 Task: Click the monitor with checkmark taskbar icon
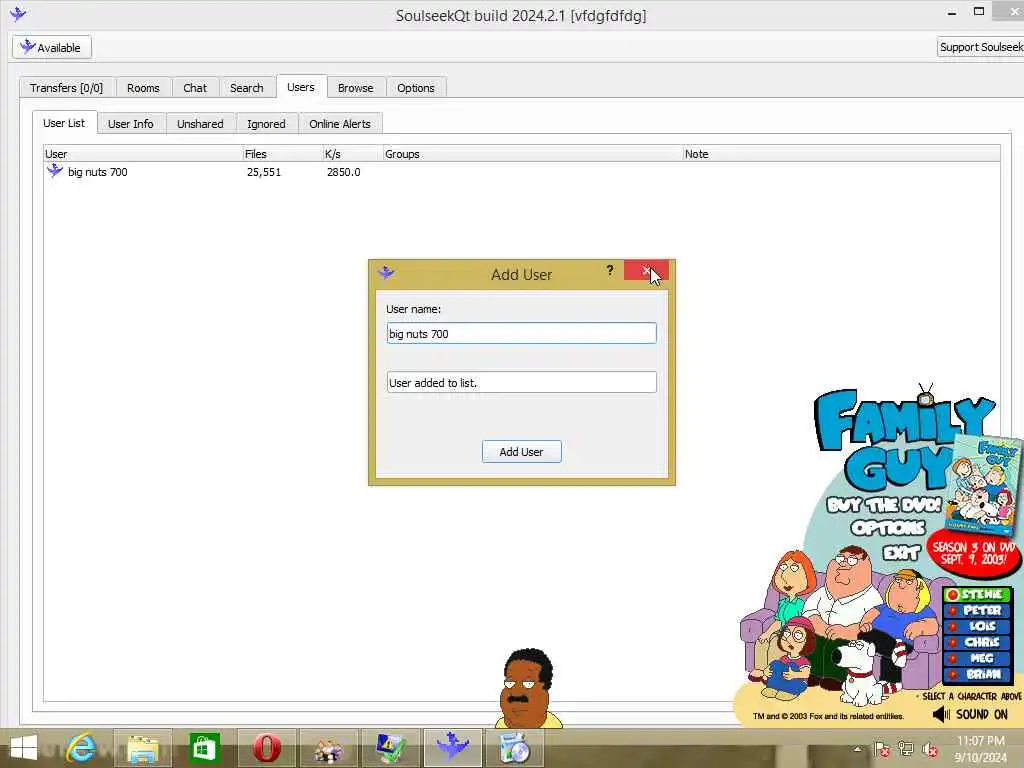[x=391, y=748]
